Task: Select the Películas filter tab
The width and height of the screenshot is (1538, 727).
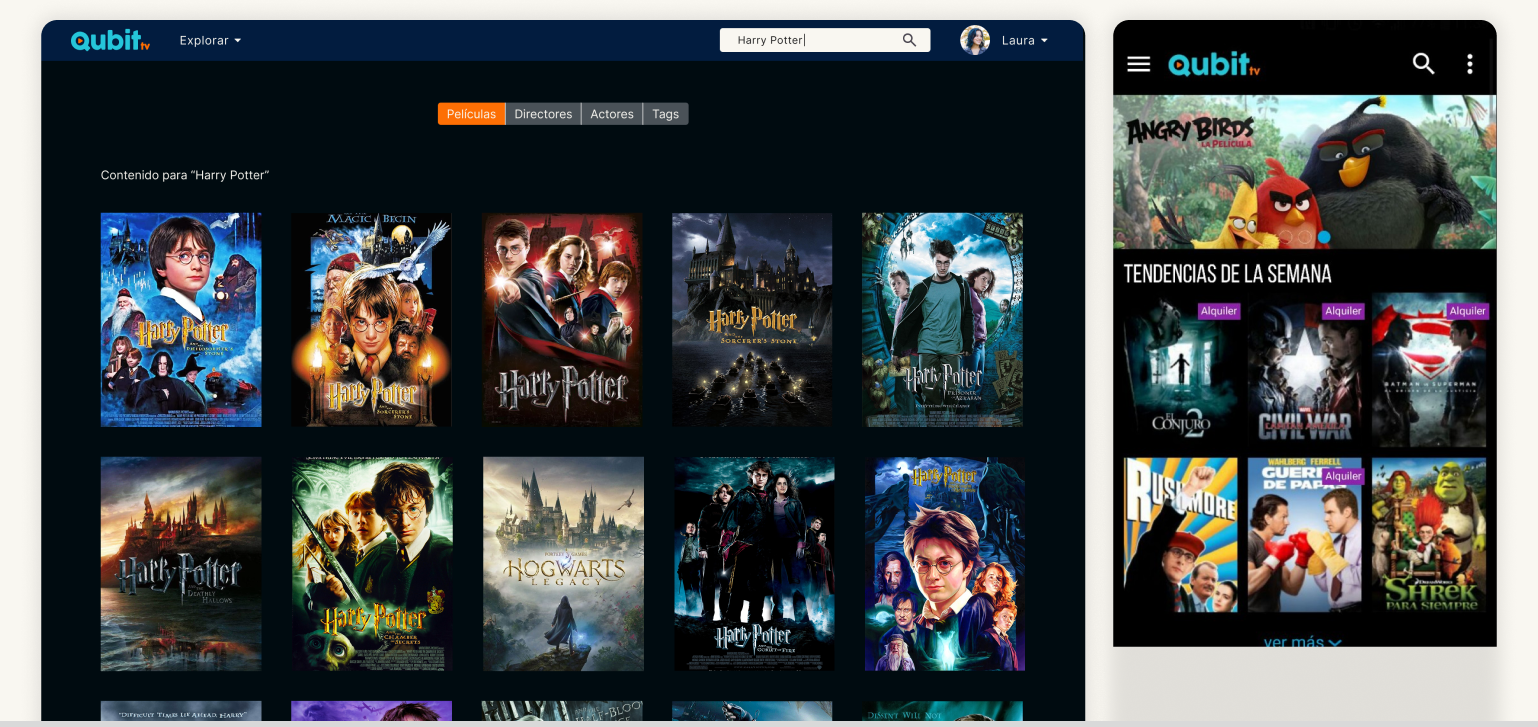Action: pyautogui.click(x=471, y=114)
